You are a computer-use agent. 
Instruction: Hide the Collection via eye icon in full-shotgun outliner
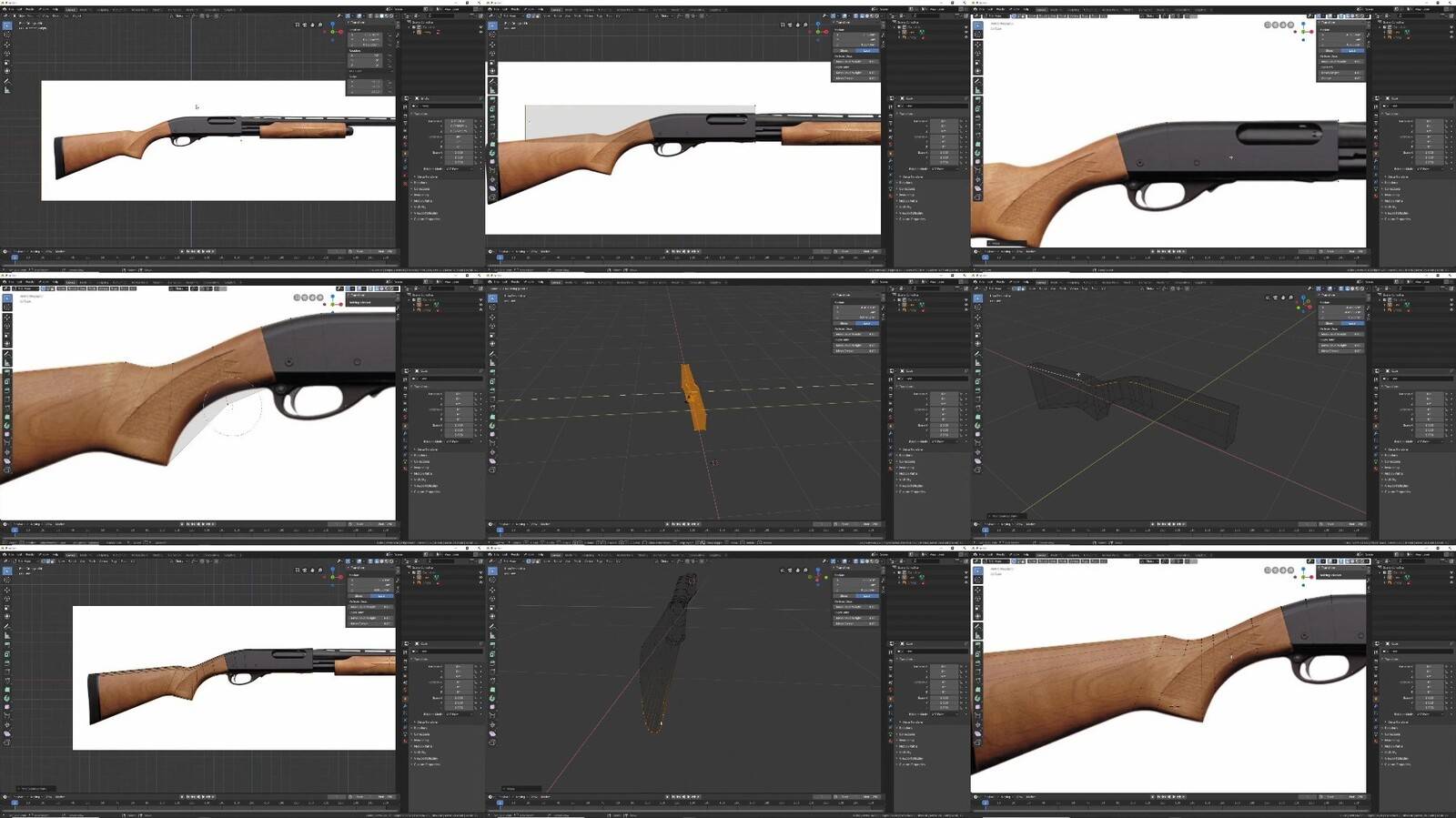click(481, 27)
